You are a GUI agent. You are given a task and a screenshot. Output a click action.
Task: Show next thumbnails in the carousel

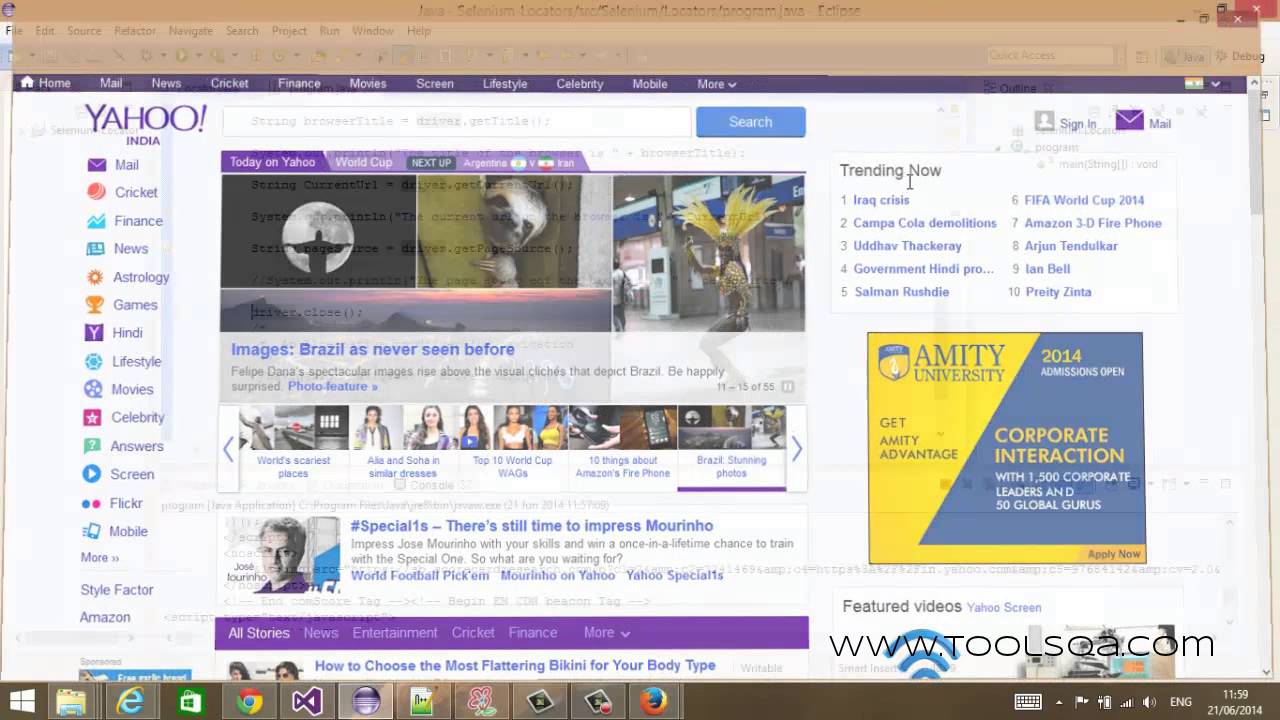pyautogui.click(x=796, y=449)
